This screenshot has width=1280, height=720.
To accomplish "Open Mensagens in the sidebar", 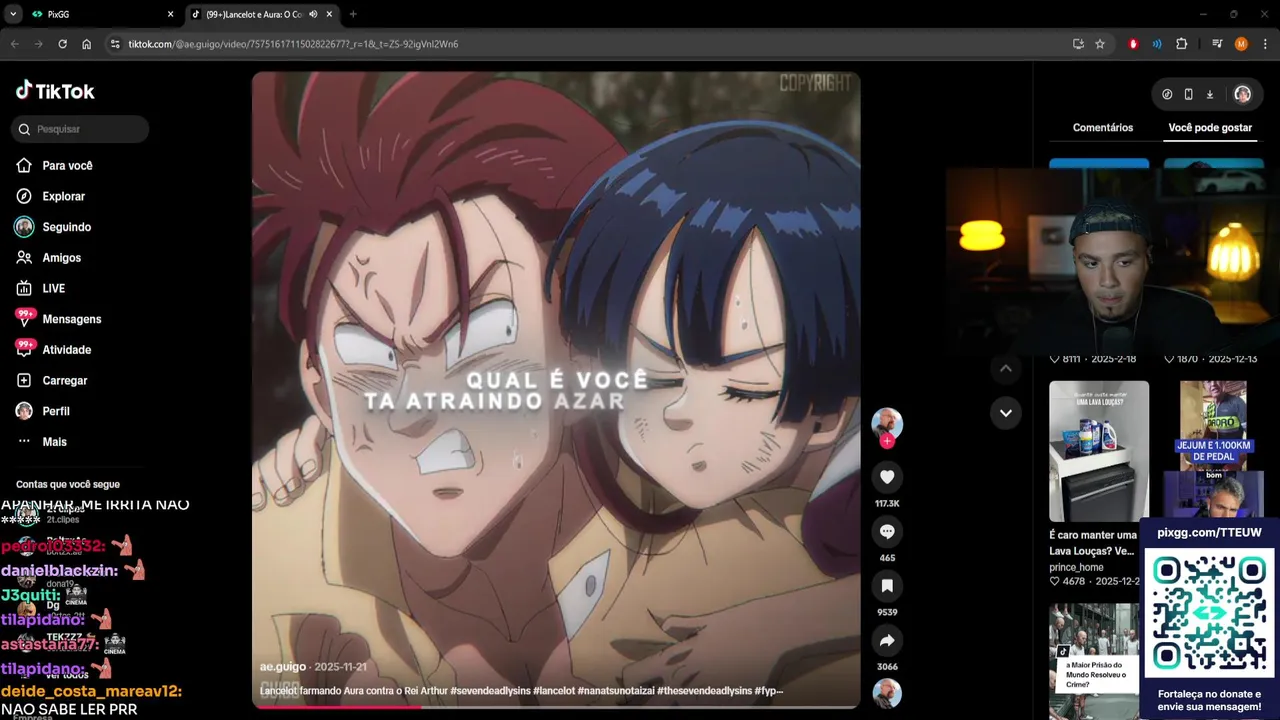I will tap(71, 319).
